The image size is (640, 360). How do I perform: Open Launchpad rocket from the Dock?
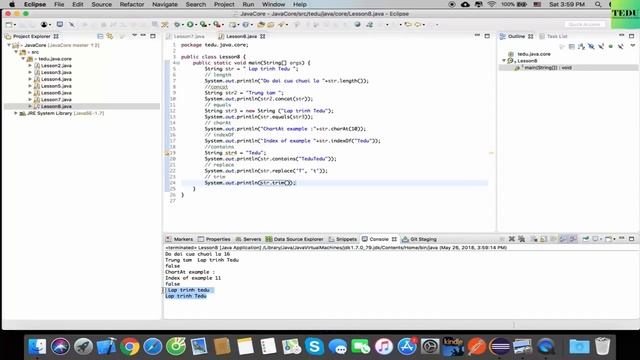83,347
